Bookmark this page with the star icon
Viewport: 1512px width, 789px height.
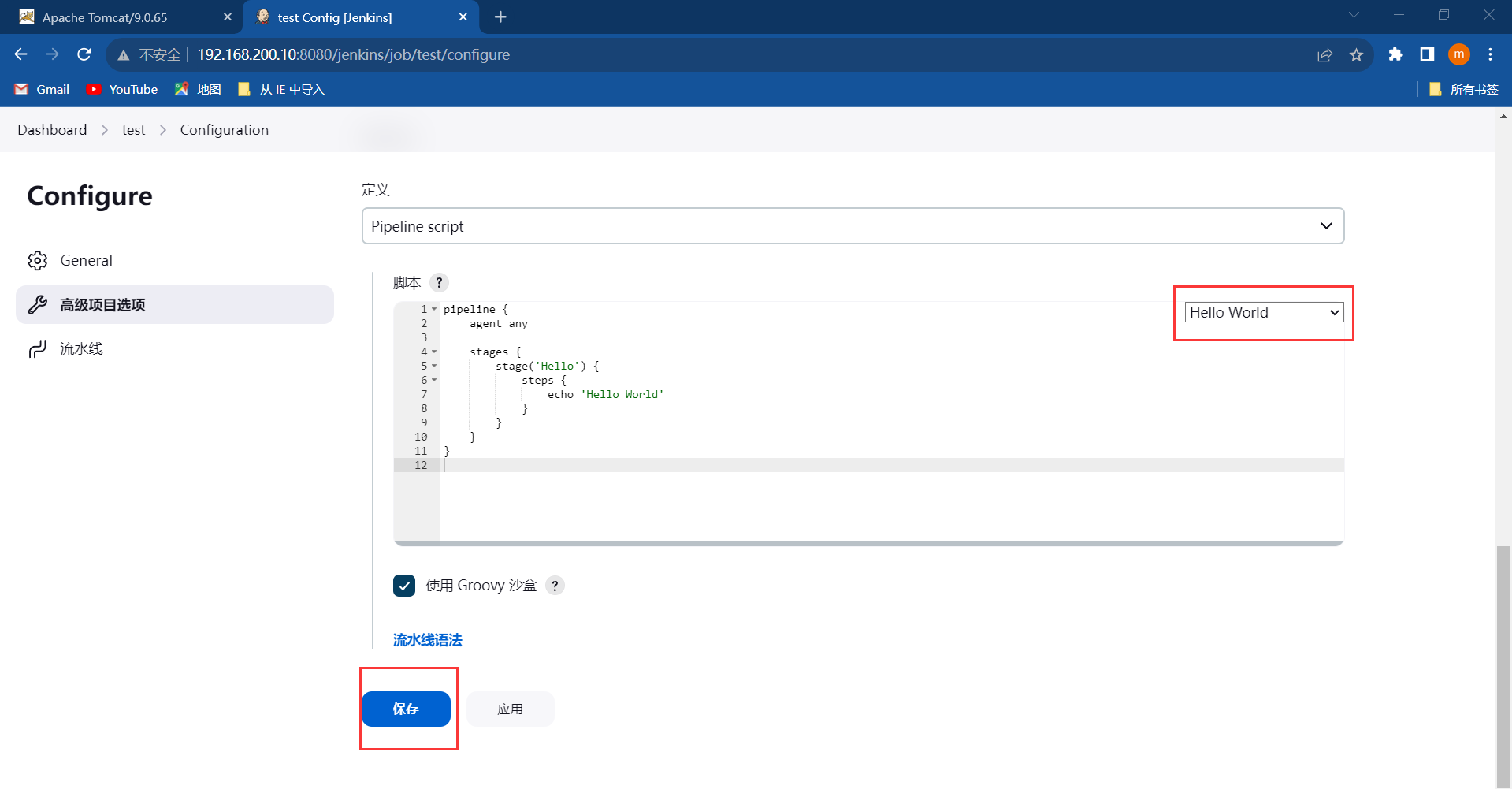point(1356,54)
